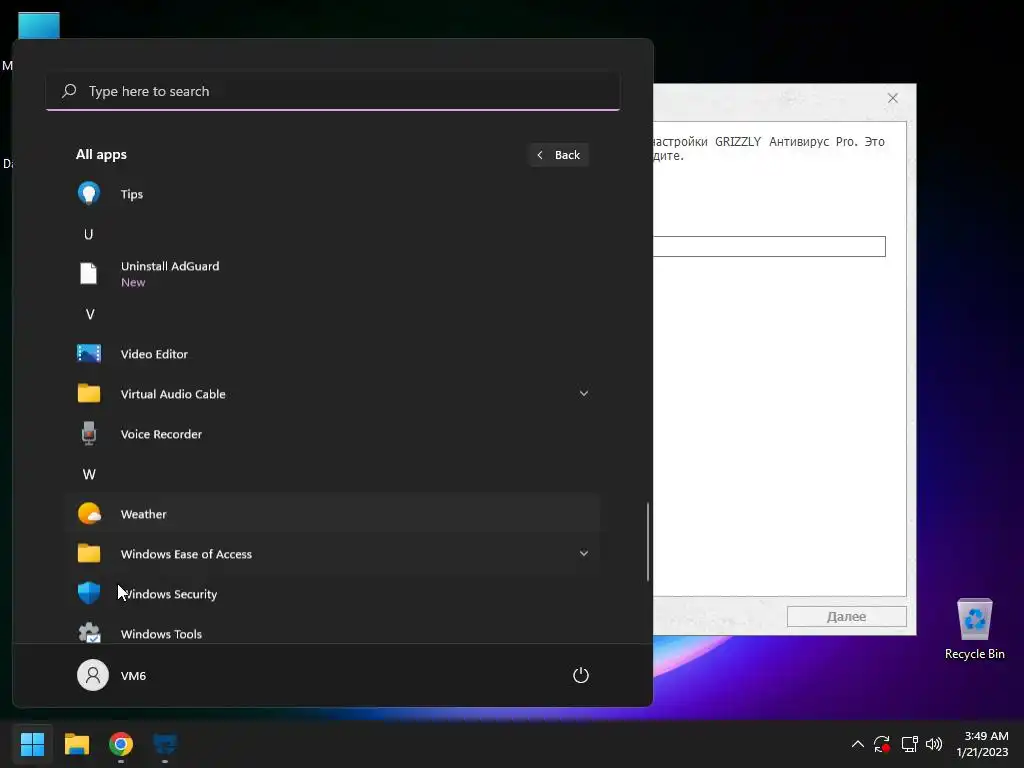This screenshot has width=1024, height=768.
Task: Click the Recycle Bin label on desktop
Action: click(974, 654)
